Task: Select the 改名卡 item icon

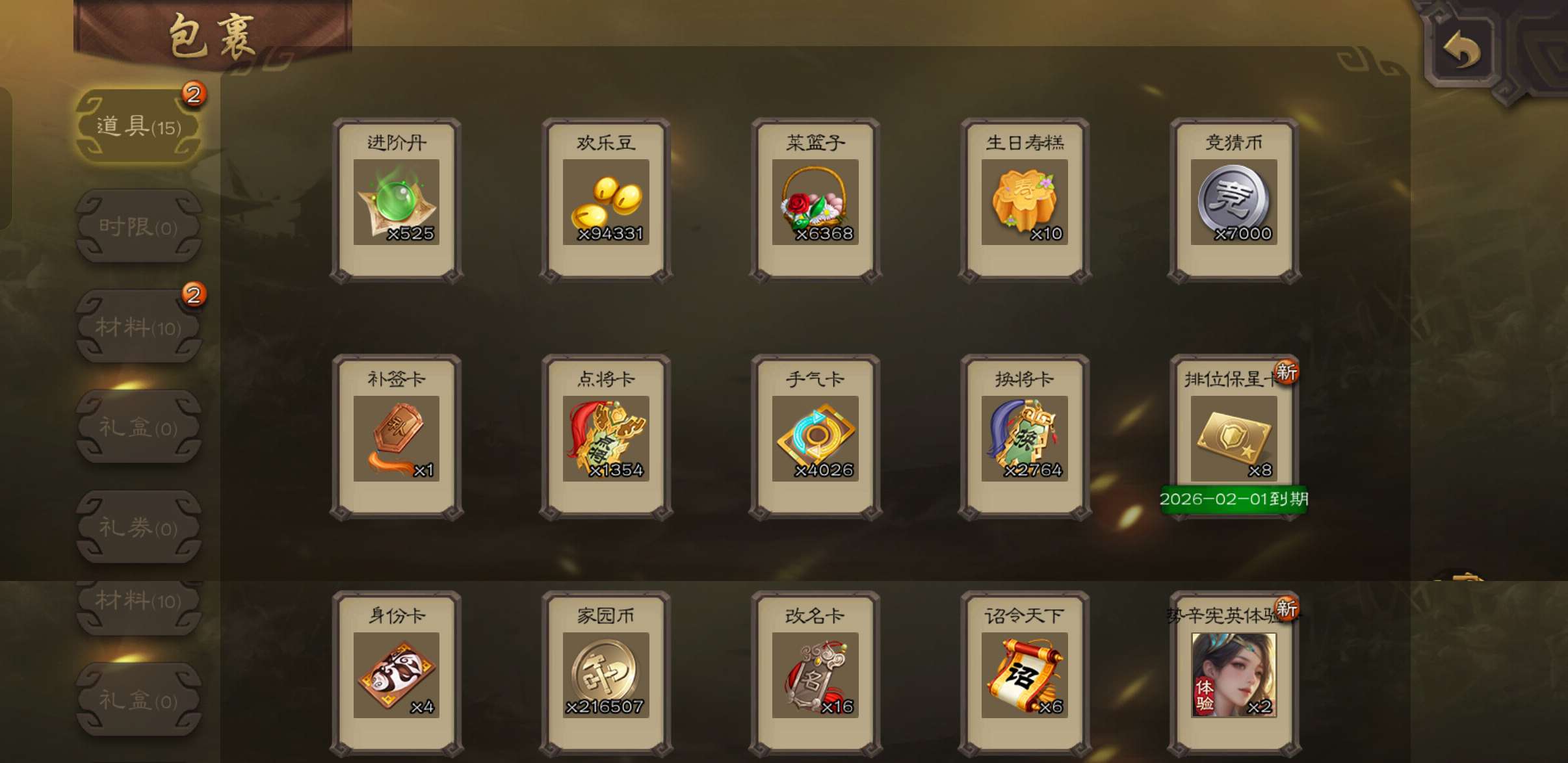Action: coord(815,675)
